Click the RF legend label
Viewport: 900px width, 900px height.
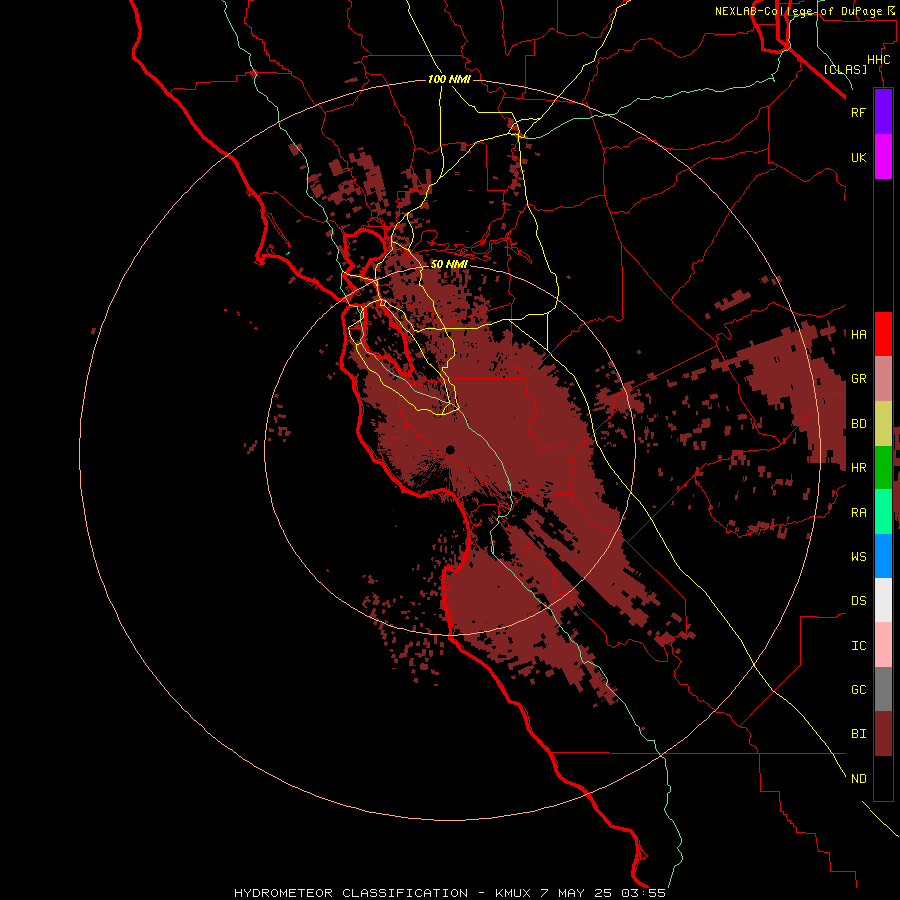pos(859,112)
